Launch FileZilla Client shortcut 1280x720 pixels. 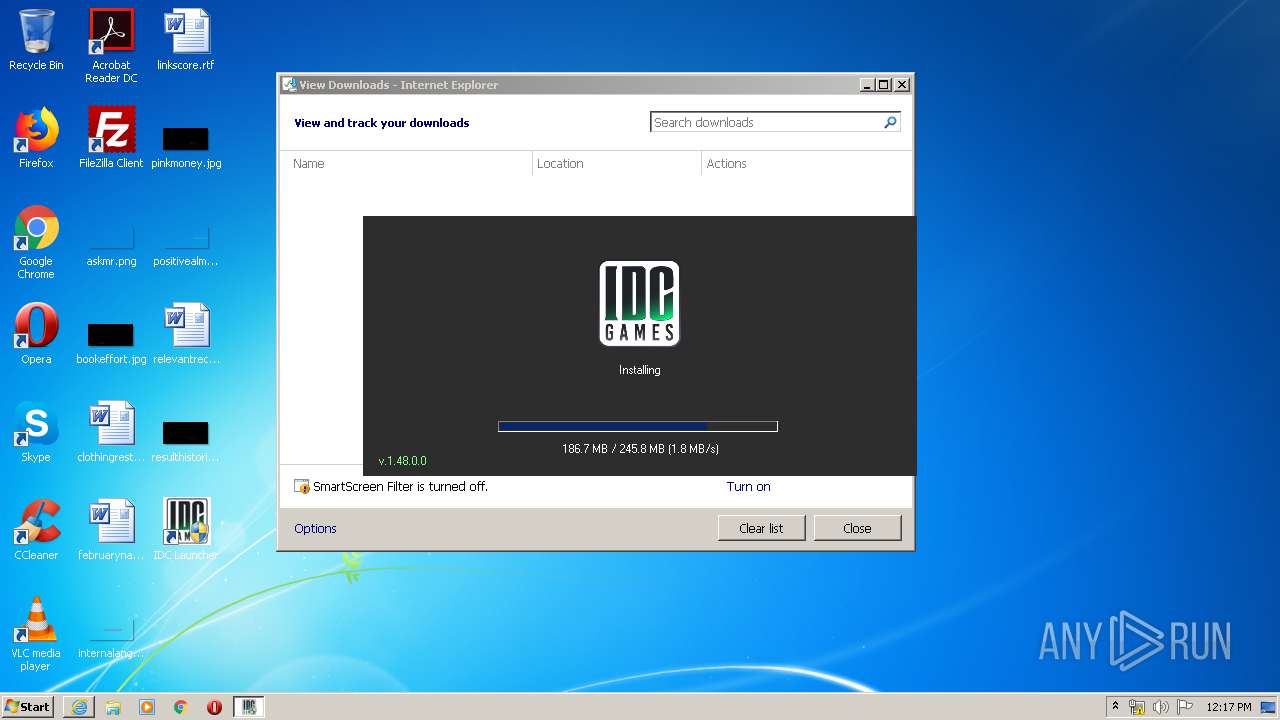click(x=111, y=138)
